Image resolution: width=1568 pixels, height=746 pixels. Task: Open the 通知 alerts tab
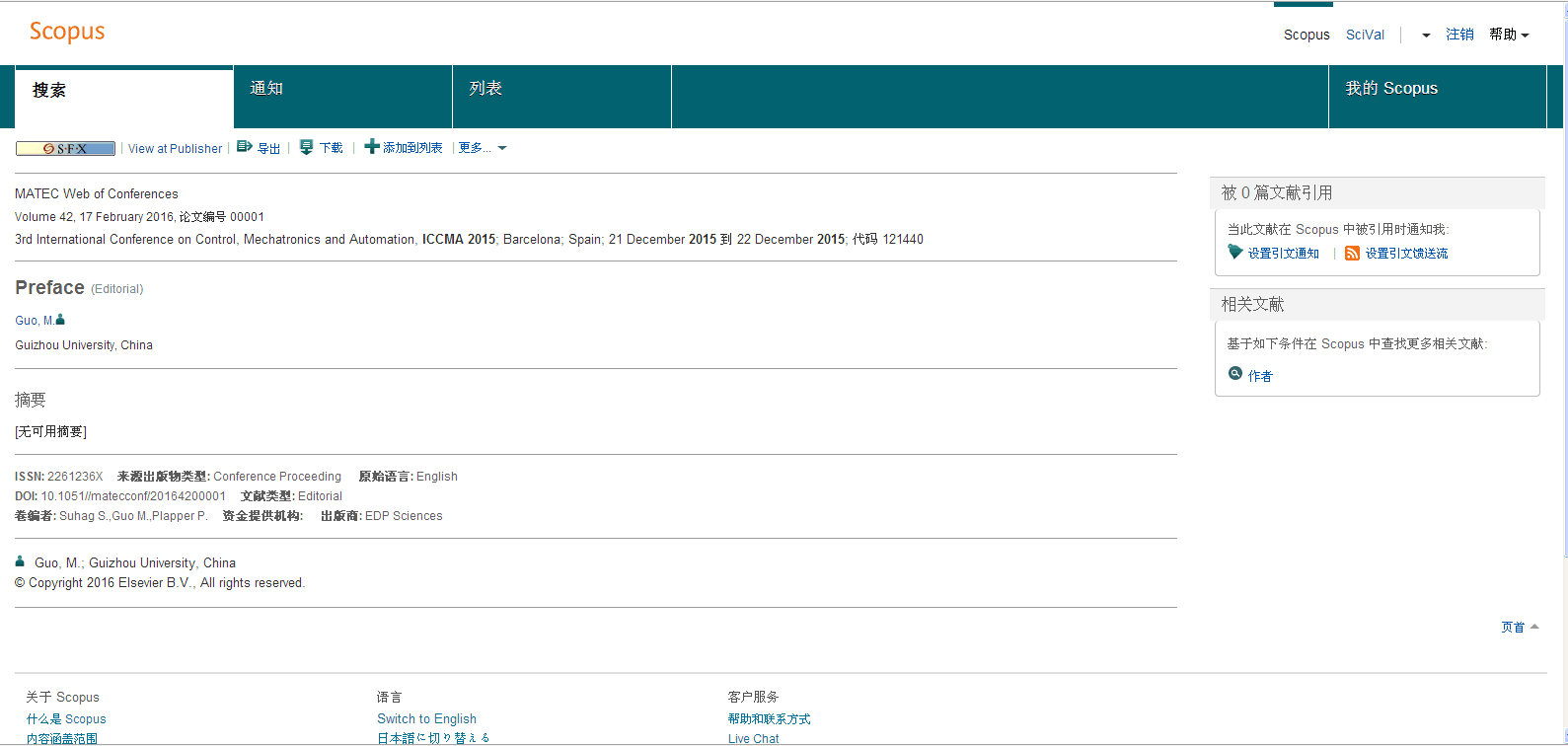click(x=343, y=97)
